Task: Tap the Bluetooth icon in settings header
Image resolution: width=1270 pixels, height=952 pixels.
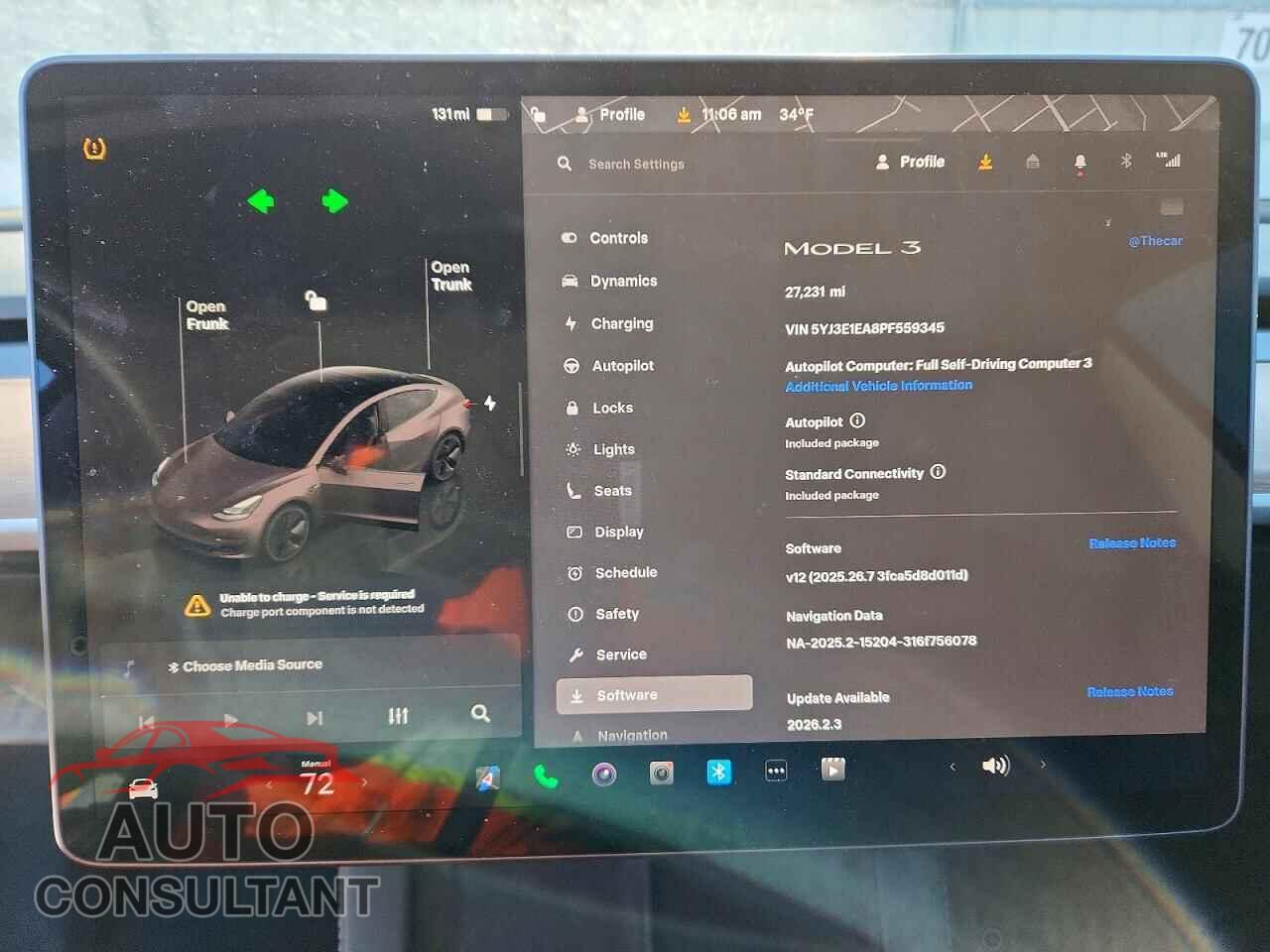Action: (x=1126, y=161)
